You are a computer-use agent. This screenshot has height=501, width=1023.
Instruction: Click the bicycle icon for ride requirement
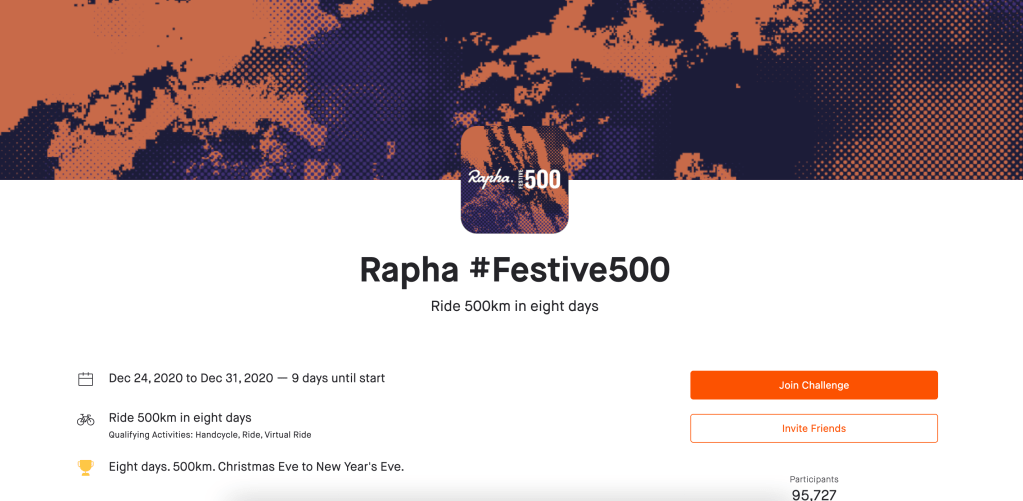86,420
